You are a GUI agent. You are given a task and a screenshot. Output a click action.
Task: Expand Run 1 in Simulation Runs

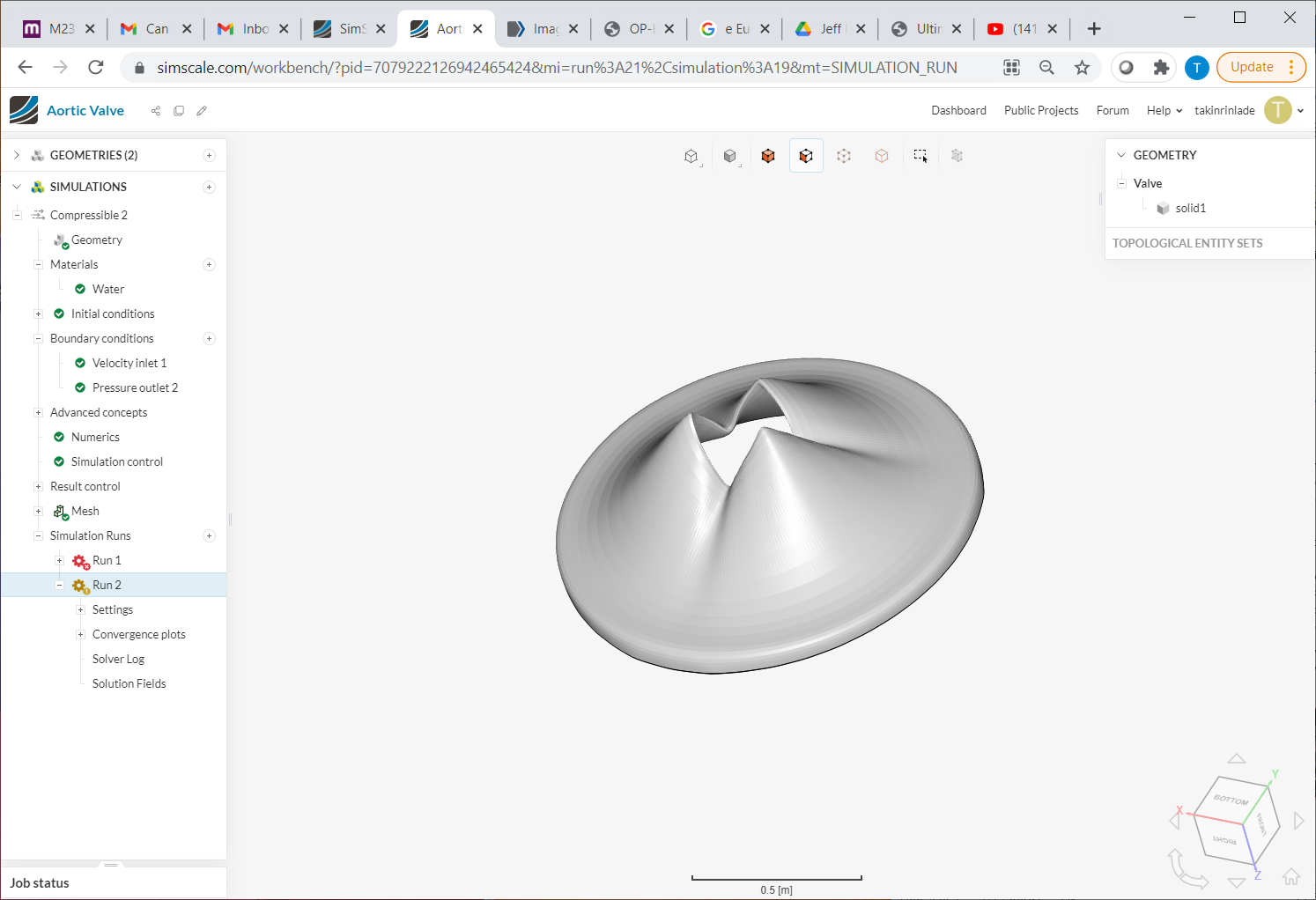pos(59,560)
